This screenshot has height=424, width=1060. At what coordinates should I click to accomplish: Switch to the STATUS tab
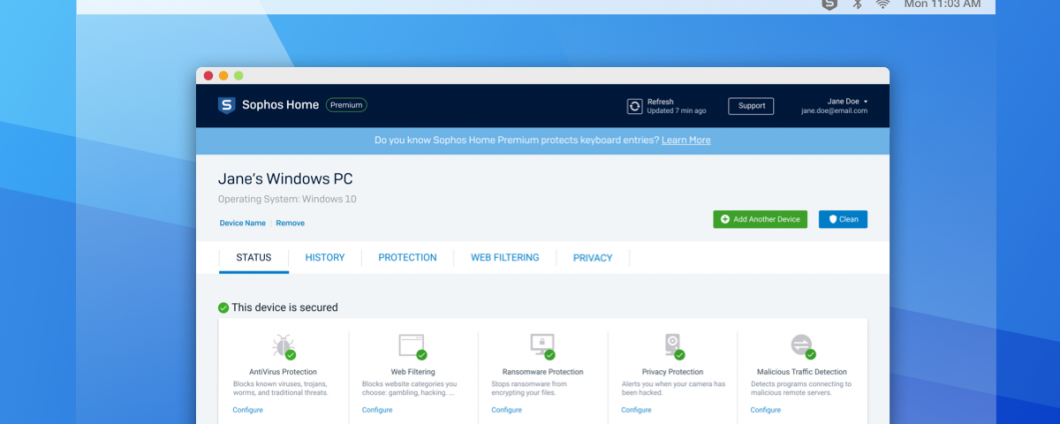click(x=254, y=258)
